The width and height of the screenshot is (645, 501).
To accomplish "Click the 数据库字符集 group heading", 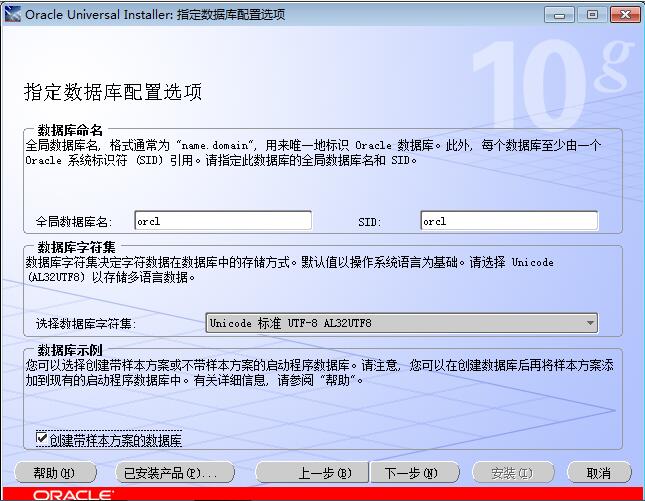I will pos(77,247).
